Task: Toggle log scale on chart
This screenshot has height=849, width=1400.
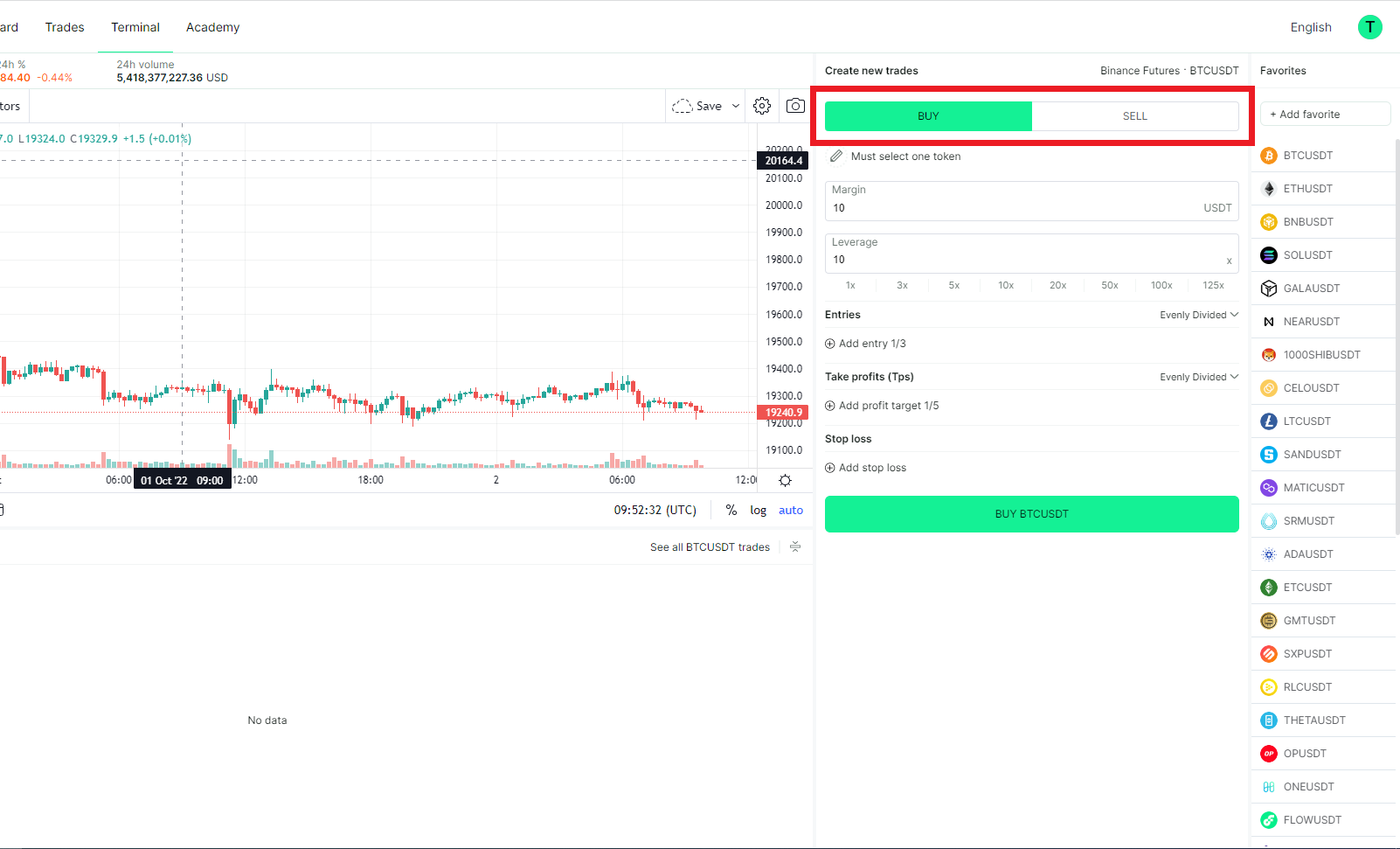Action: coord(758,511)
